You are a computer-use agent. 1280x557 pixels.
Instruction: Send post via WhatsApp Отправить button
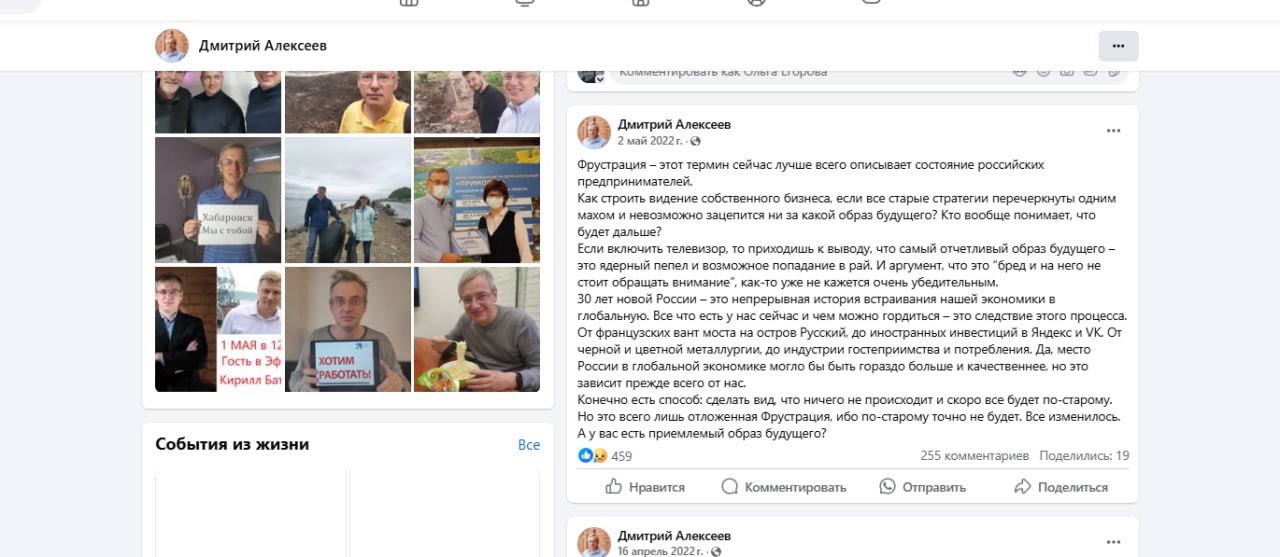(922, 487)
